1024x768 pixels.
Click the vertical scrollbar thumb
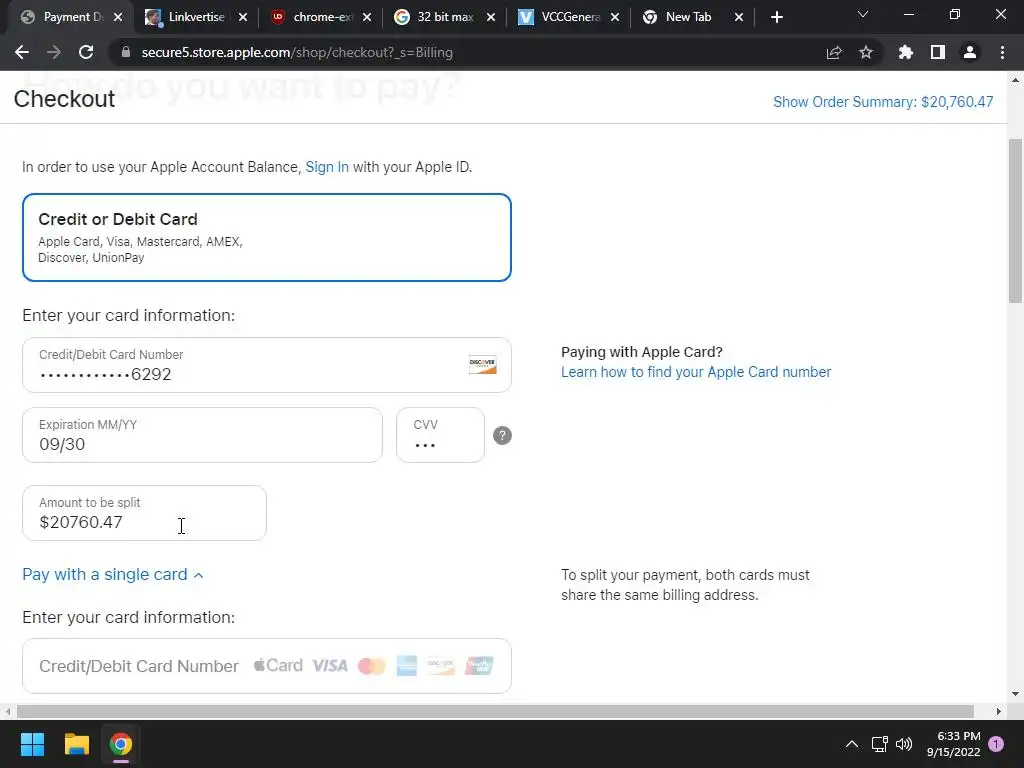[x=1016, y=221]
